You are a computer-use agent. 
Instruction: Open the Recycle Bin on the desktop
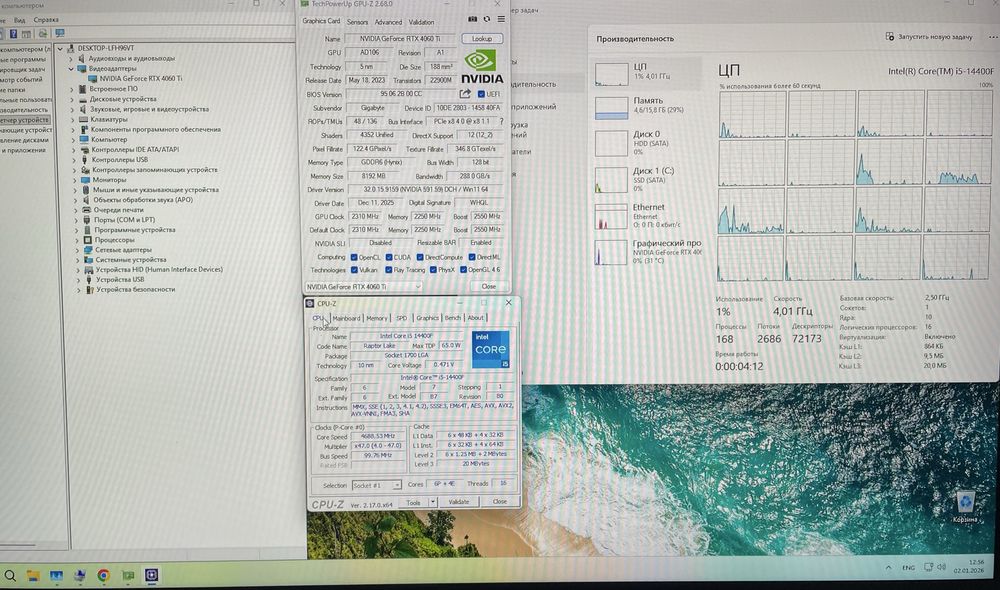965,506
